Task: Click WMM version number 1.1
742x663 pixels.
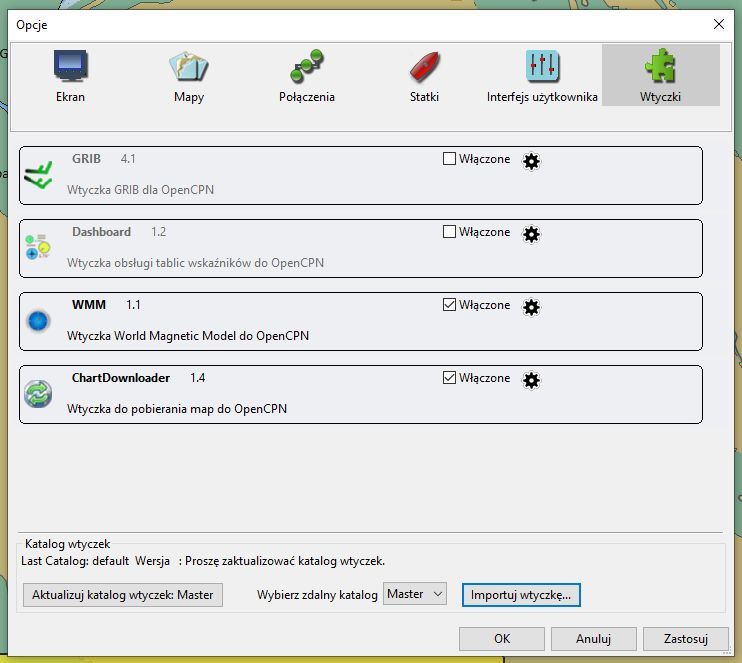Action: (133, 305)
